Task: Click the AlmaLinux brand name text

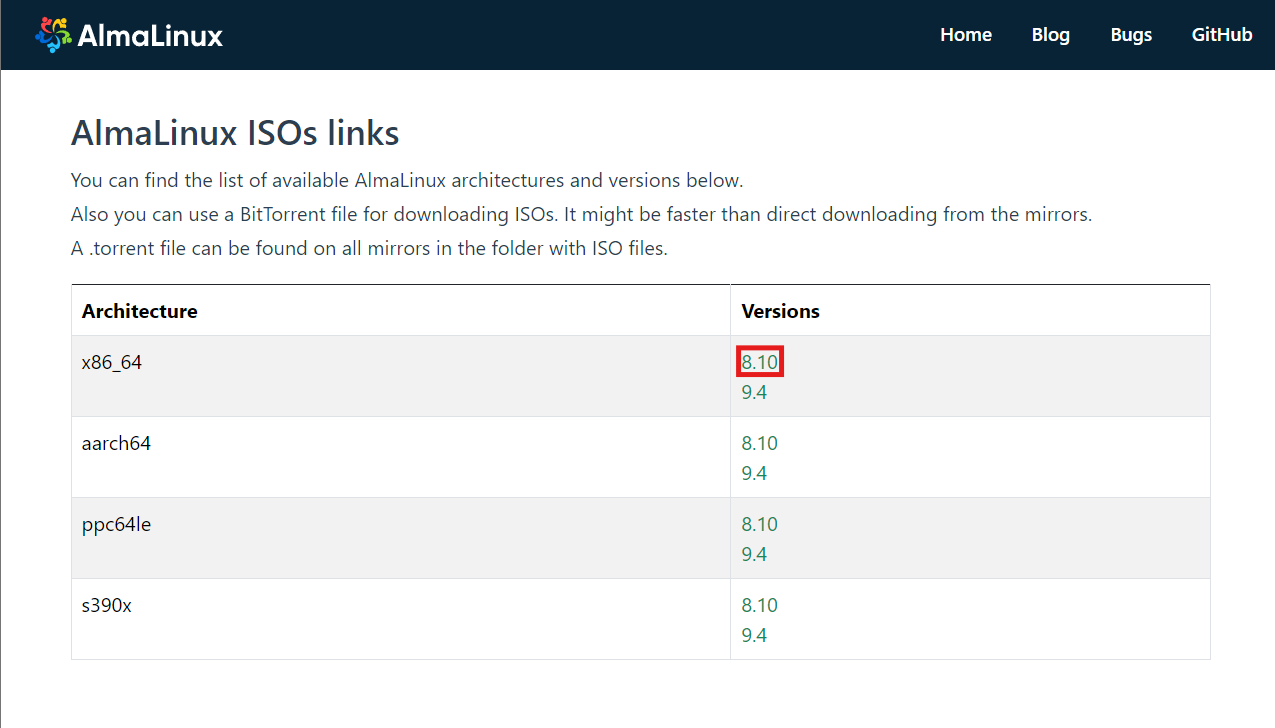Action: (x=150, y=35)
